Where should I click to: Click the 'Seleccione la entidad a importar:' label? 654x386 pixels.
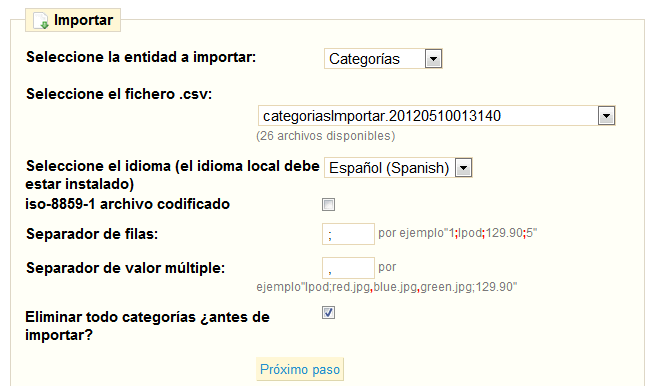(141, 57)
